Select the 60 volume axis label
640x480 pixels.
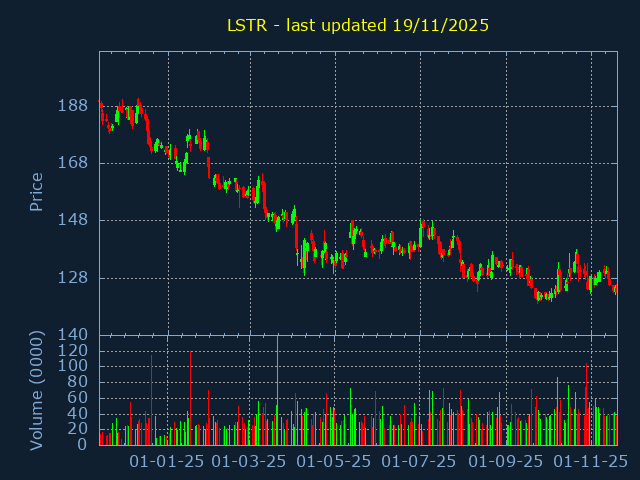(x=77, y=398)
